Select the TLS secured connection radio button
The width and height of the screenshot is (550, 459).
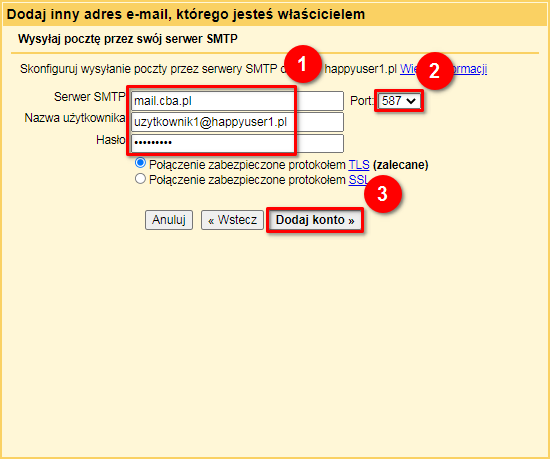140,163
